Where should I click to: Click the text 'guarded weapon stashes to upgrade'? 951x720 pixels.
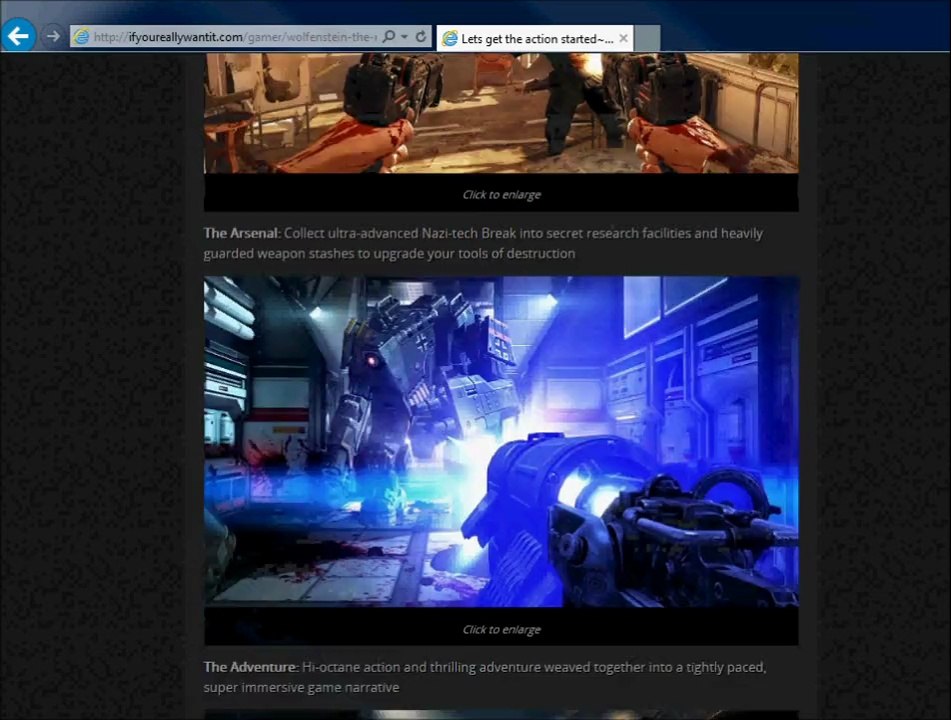pyautogui.click(x=314, y=254)
